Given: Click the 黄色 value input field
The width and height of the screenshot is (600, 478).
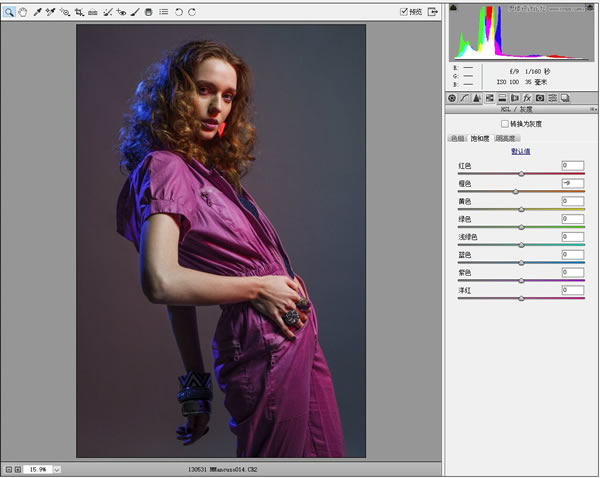Looking at the screenshot, I should point(573,201).
